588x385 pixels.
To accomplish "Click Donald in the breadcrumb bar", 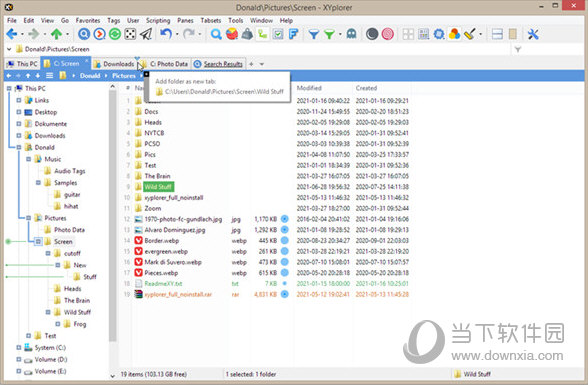I will (90, 76).
